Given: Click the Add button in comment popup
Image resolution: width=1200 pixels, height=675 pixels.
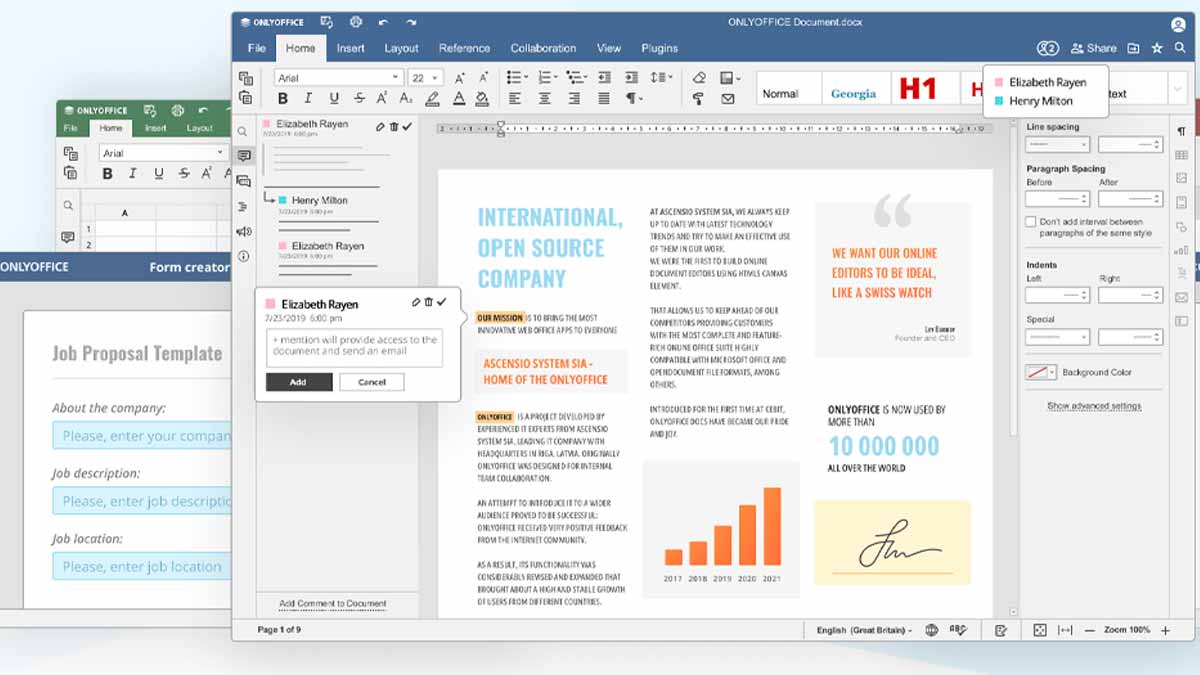Looking at the screenshot, I should click(298, 382).
